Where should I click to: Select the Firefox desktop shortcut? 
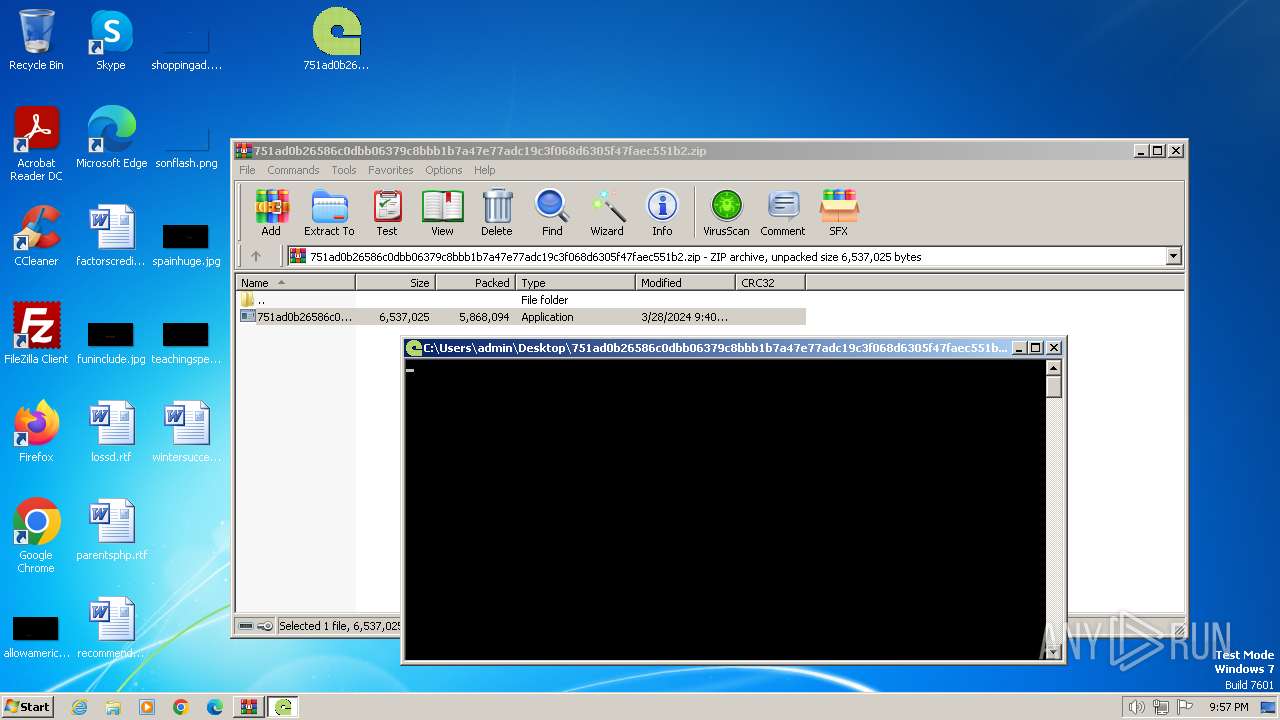(36, 432)
